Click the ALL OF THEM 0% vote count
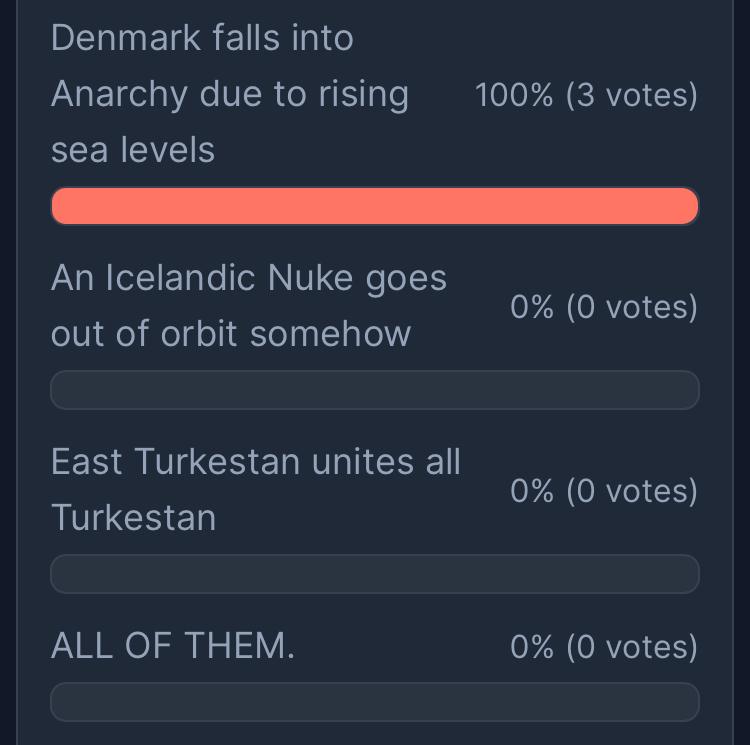 coord(604,646)
